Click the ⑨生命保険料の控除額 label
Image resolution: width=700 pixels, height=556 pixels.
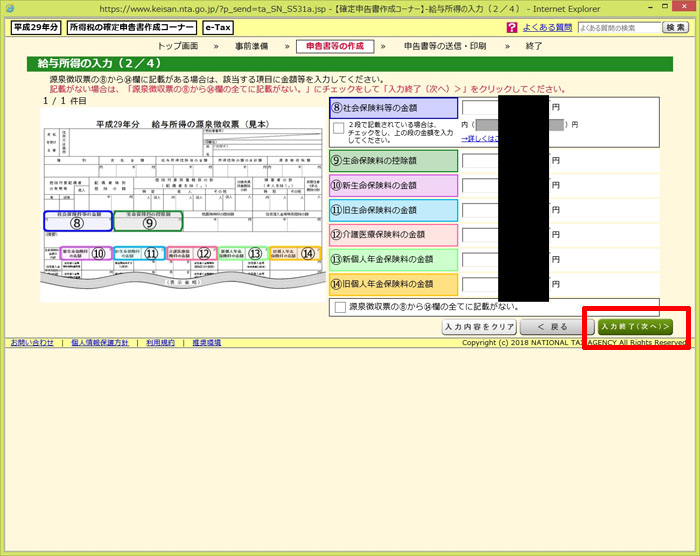click(393, 161)
